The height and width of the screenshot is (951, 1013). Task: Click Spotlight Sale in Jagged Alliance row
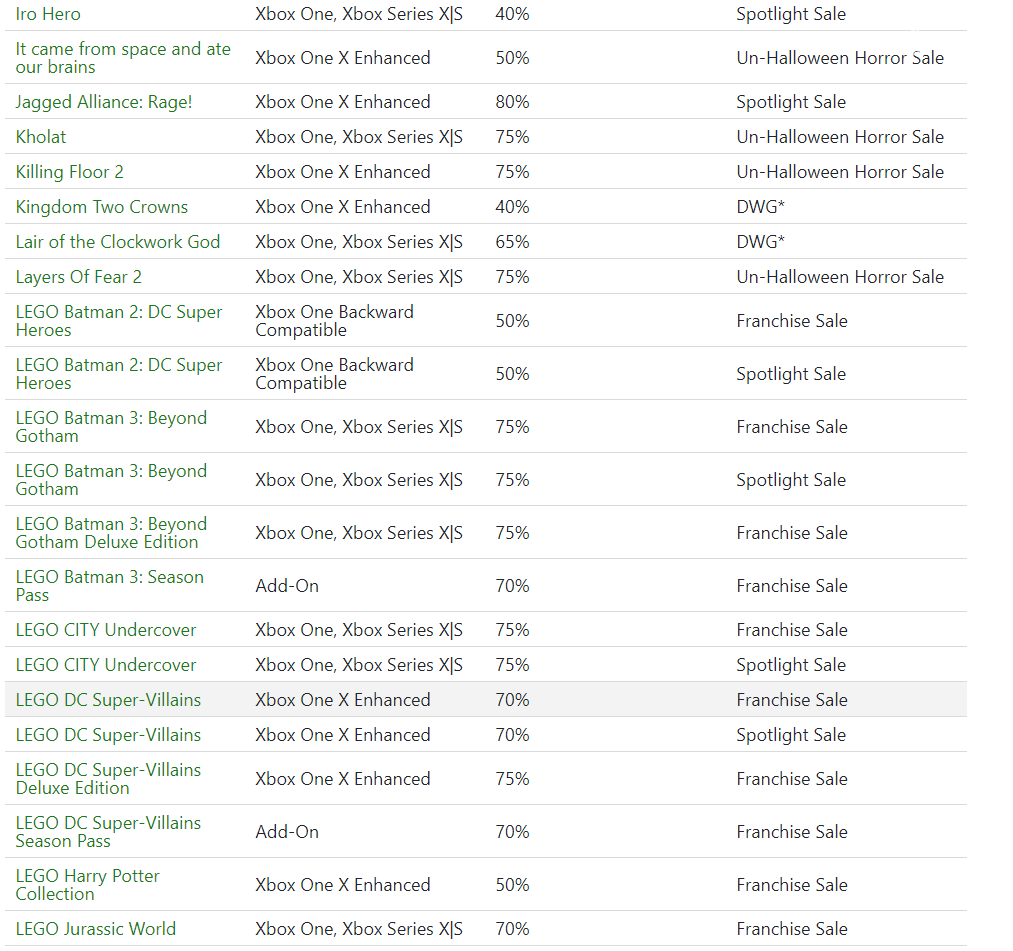point(791,102)
